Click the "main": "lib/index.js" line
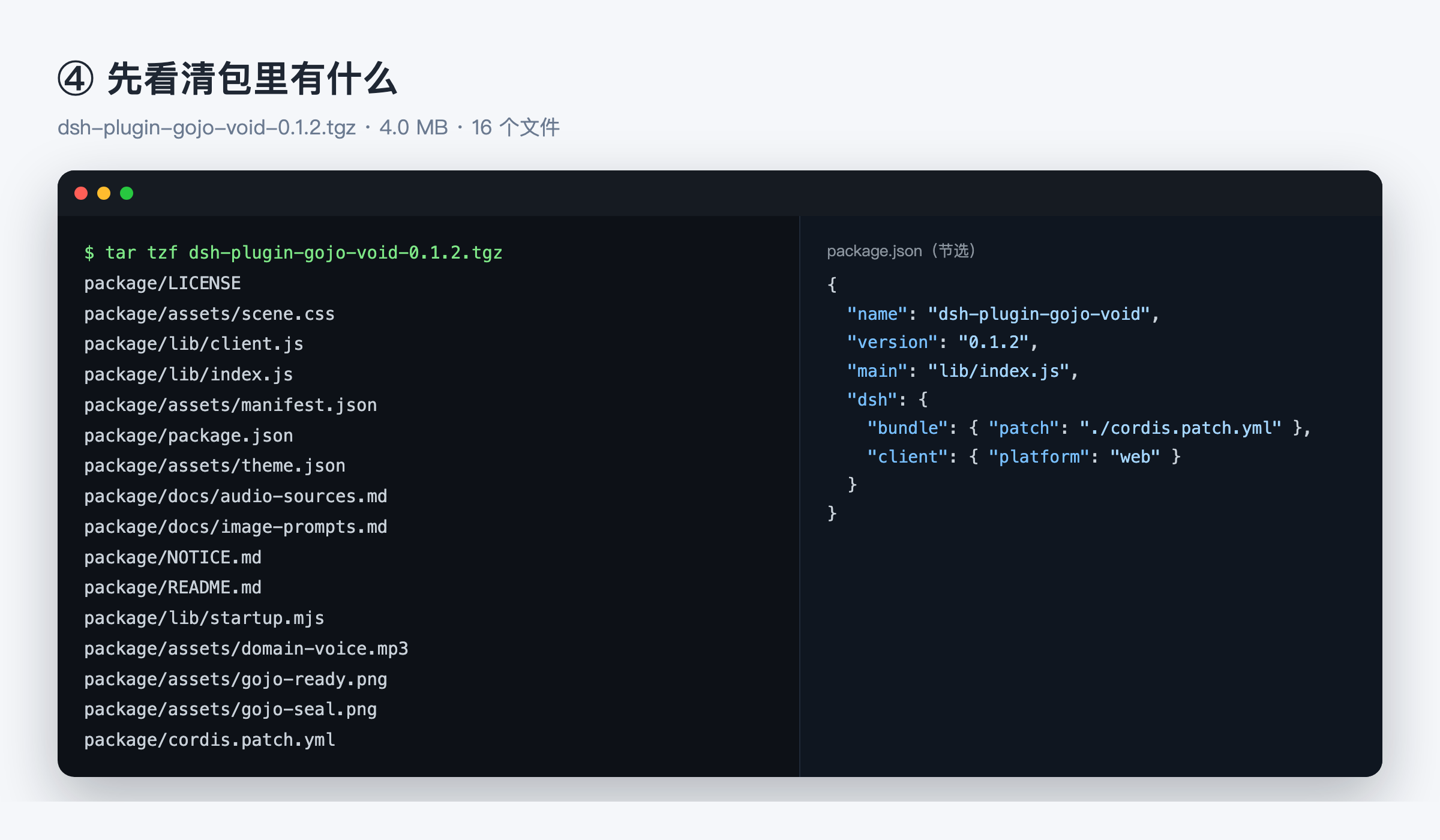This screenshot has width=1440, height=840. (963, 371)
